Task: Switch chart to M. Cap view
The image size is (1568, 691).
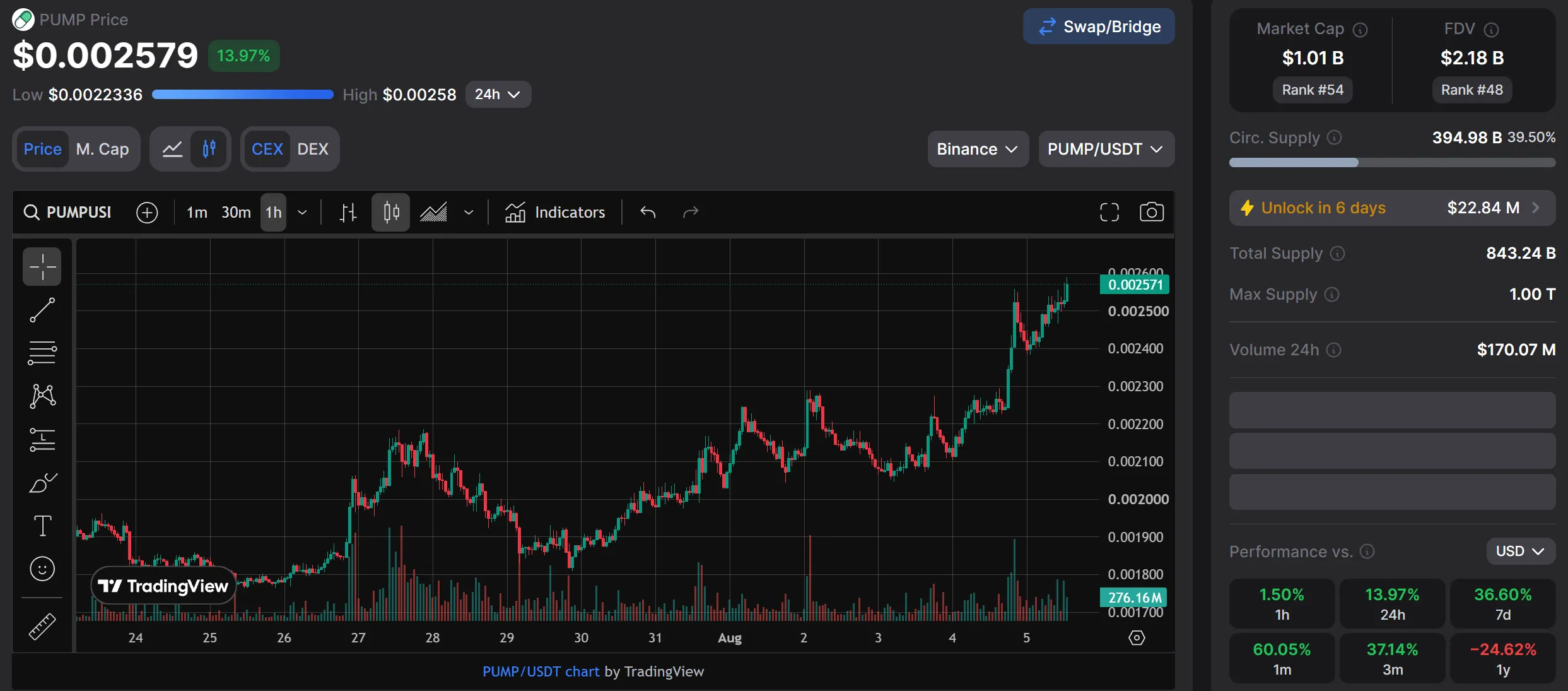Action: 102,149
